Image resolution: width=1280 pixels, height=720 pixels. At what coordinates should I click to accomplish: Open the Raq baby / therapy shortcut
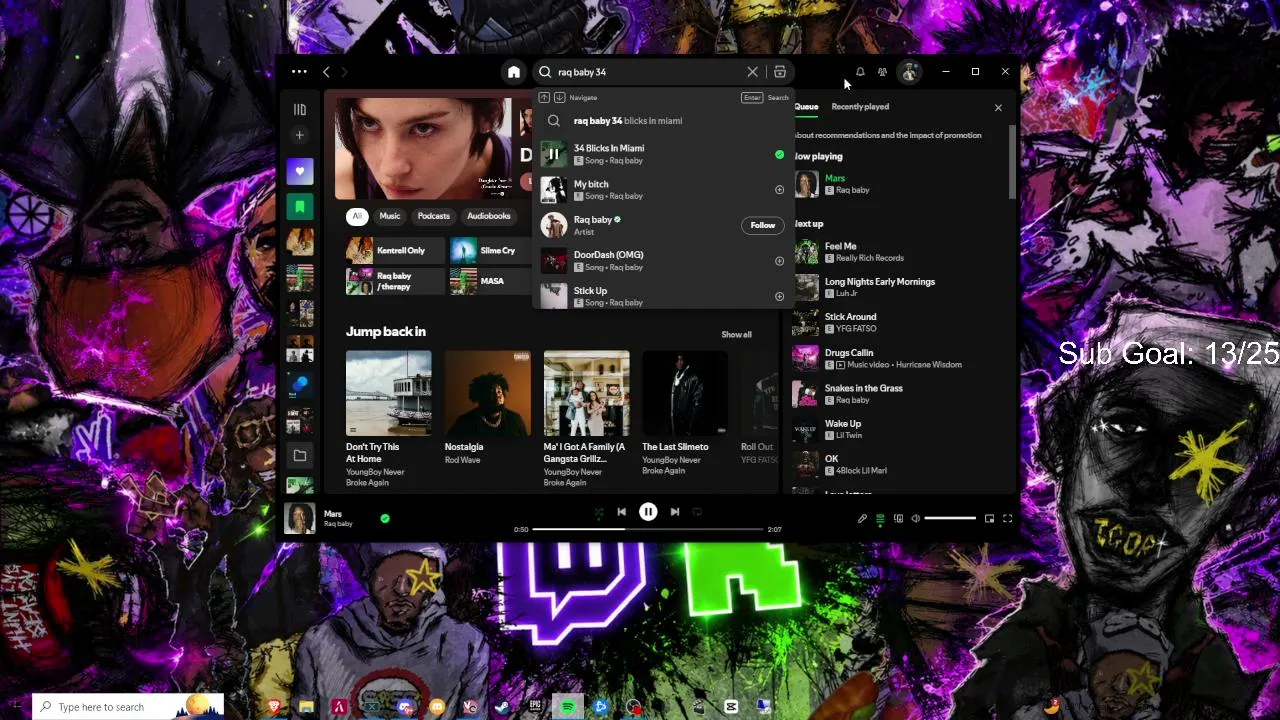pos(395,282)
